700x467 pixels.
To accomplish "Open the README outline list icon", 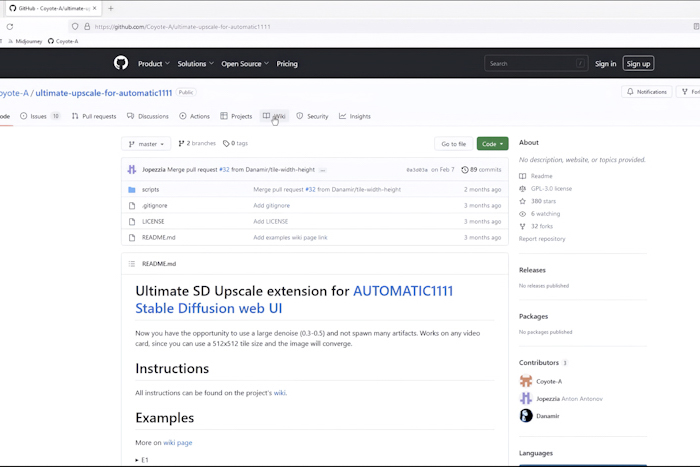I will point(132,264).
